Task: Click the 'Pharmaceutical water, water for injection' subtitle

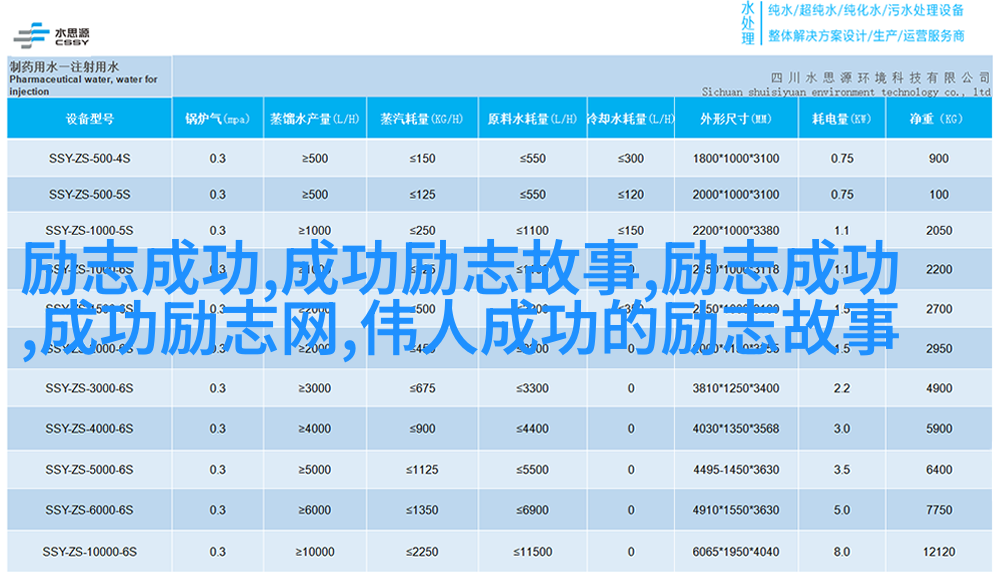Action: pos(83,85)
